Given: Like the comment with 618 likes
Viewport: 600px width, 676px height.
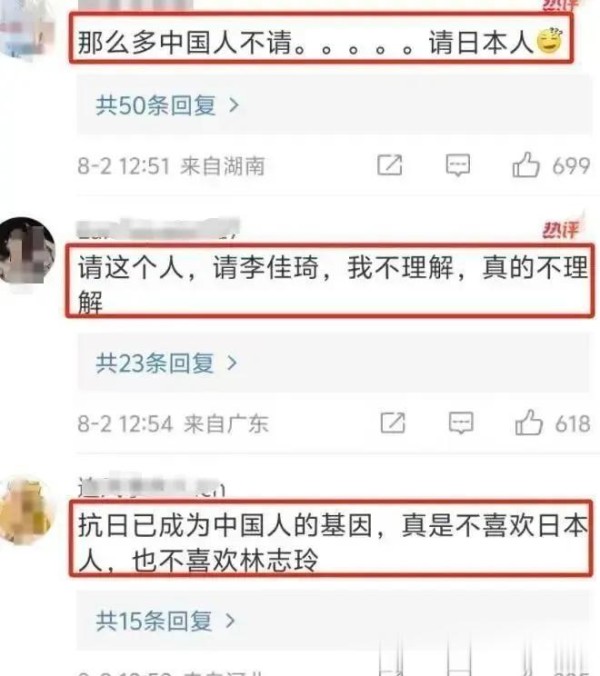Looking at the screenshot, I should tap(529, 422).
